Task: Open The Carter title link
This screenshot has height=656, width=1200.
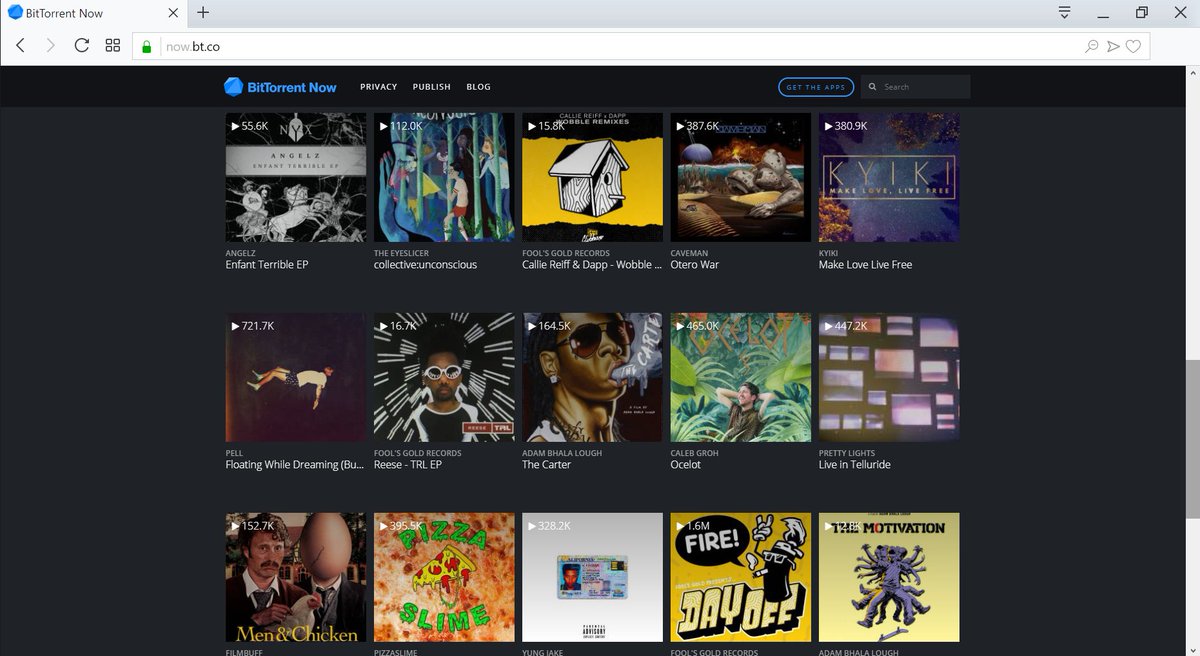Action: coord(547,465)
